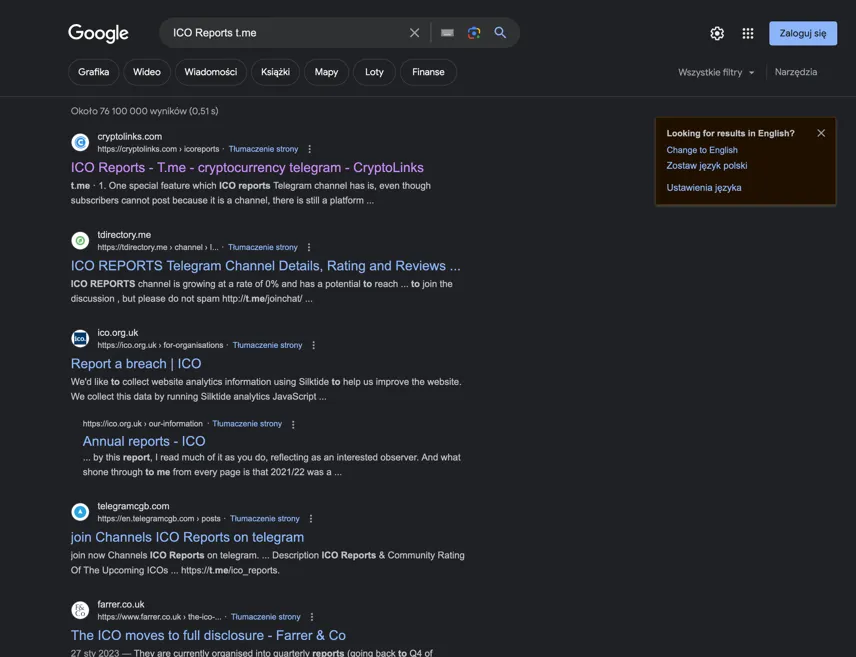This screenshot has width=856, height=657.
Task: Open 'ICO Reports - T.me - cryptocurrency telegram' result
Action: coord(247,168)
